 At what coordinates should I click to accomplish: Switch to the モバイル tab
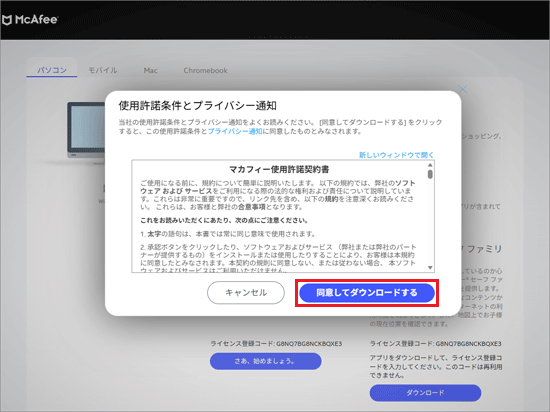pos(103,70)
